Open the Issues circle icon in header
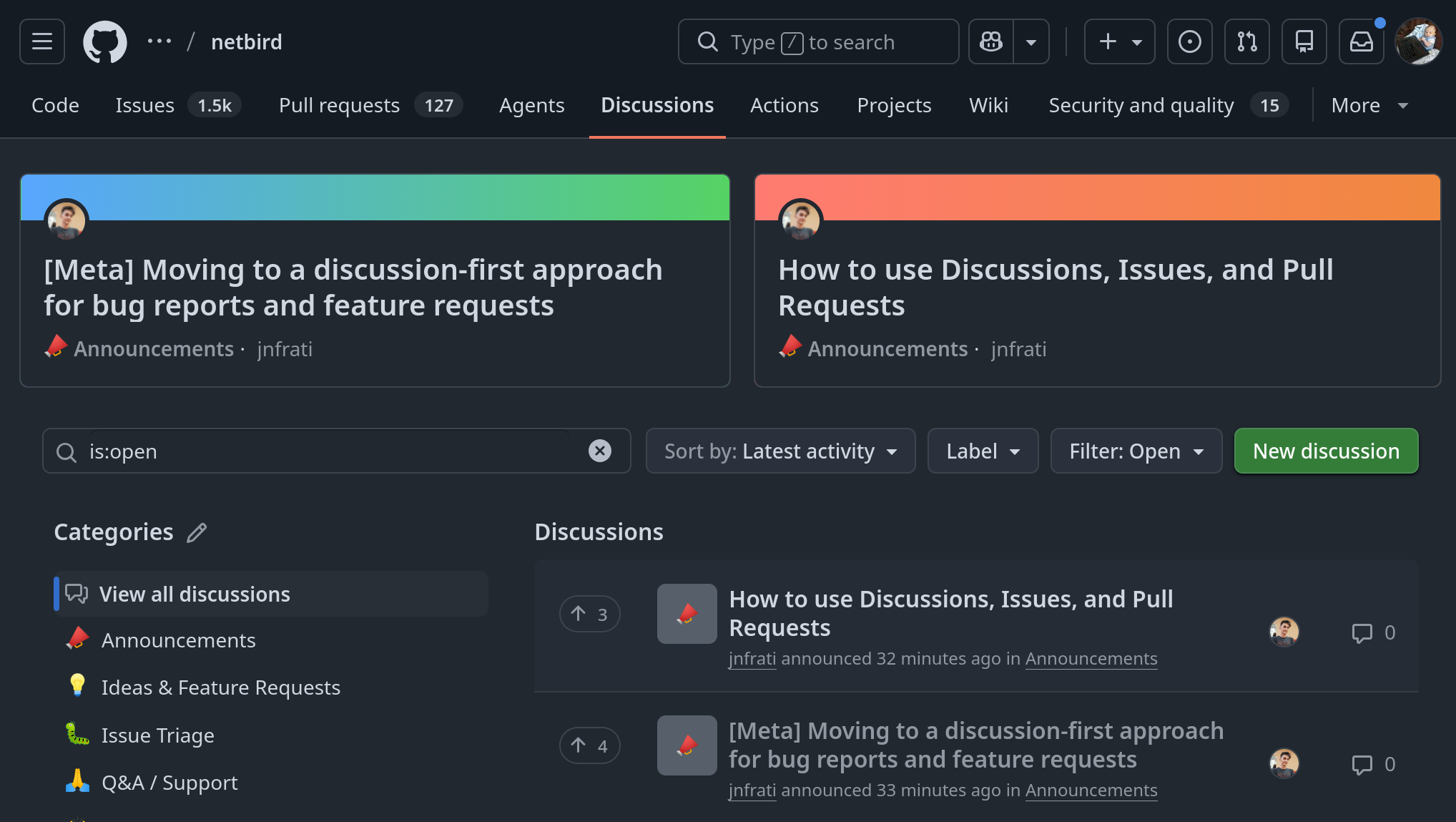This screenshot has width=1456, height=822. 1190,41
